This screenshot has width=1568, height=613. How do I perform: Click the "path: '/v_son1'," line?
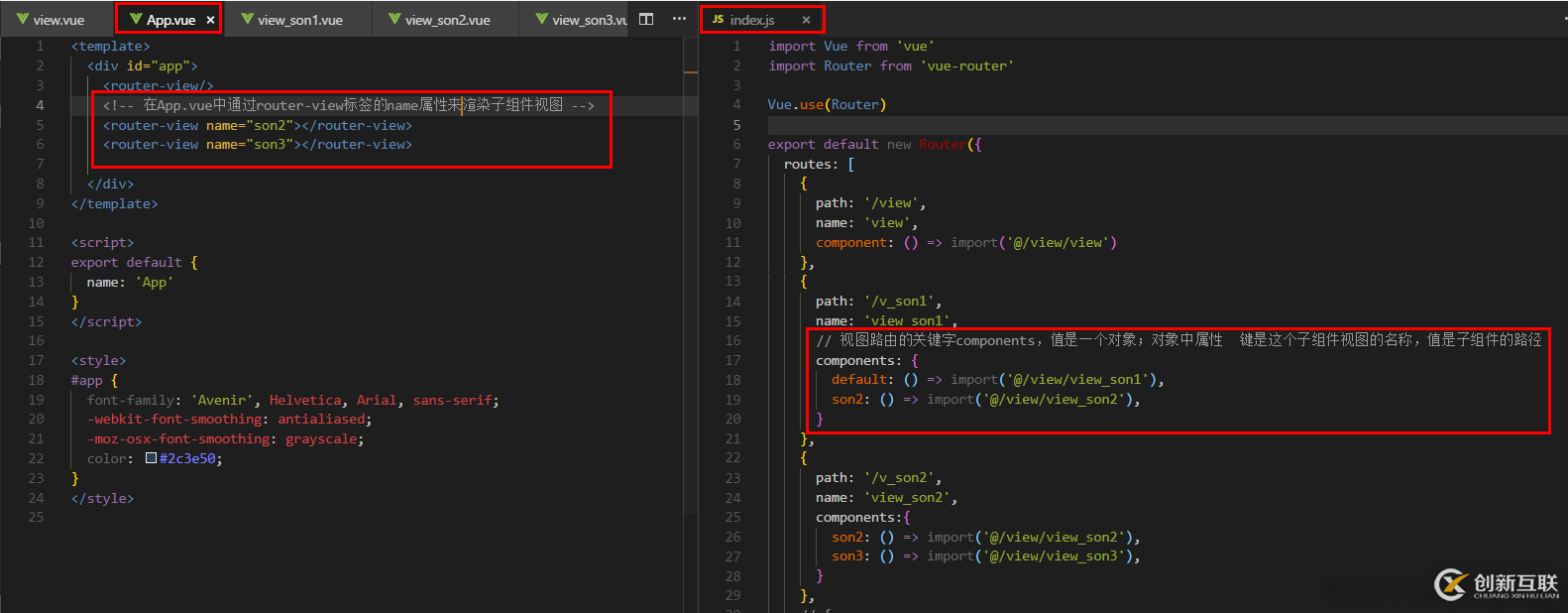[x=879, y=301]
